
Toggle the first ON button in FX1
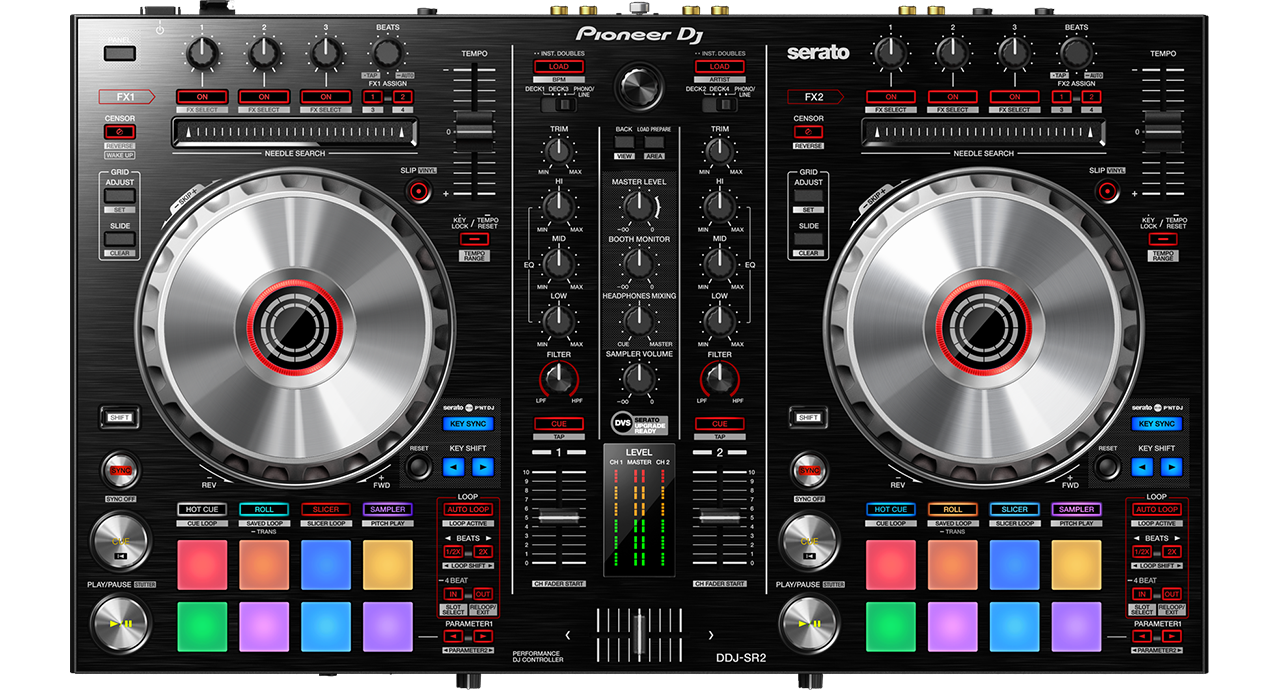pos(202,97)
